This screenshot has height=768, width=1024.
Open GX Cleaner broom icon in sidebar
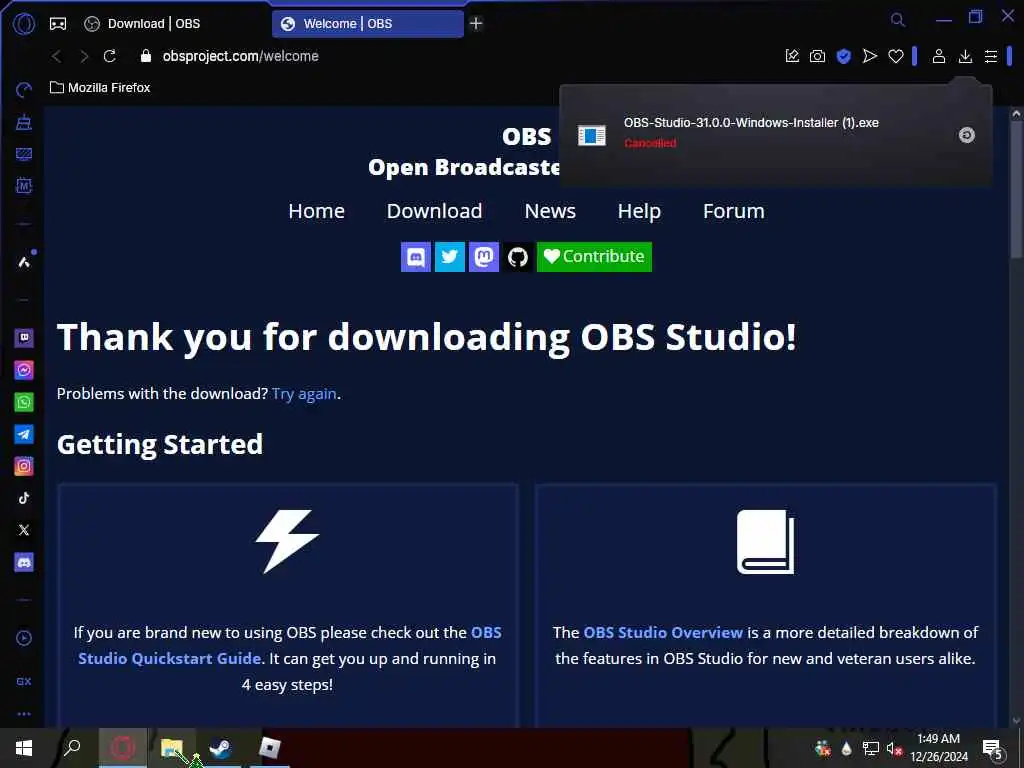click(x=24, y=122)
